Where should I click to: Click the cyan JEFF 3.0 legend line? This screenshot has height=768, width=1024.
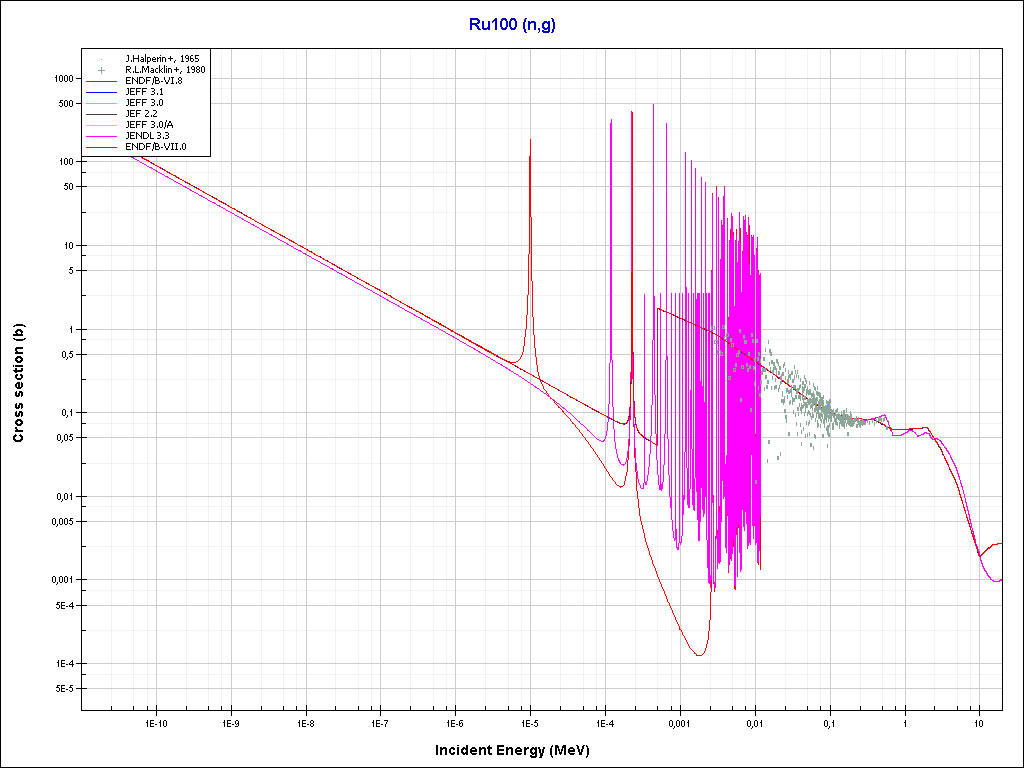click(102, 103)
